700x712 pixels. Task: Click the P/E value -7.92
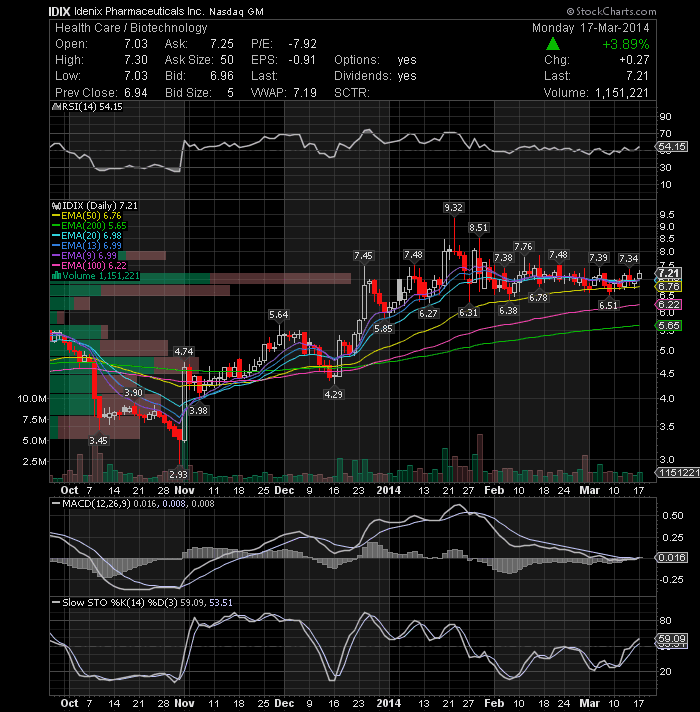click(302, 44)
